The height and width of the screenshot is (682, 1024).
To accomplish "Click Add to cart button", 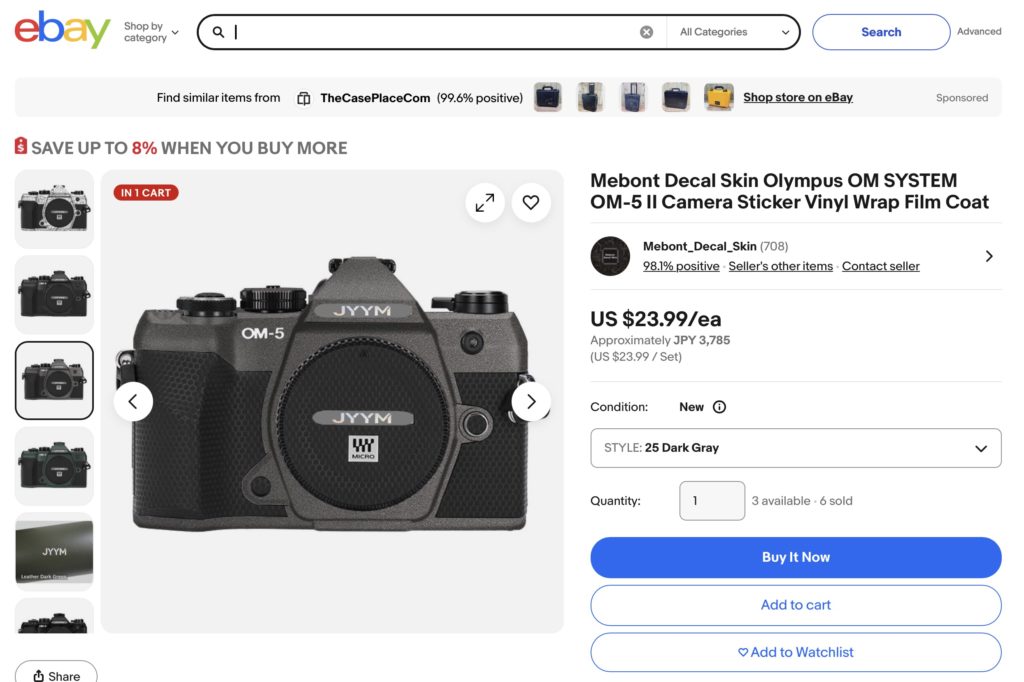I will [795, 605].
